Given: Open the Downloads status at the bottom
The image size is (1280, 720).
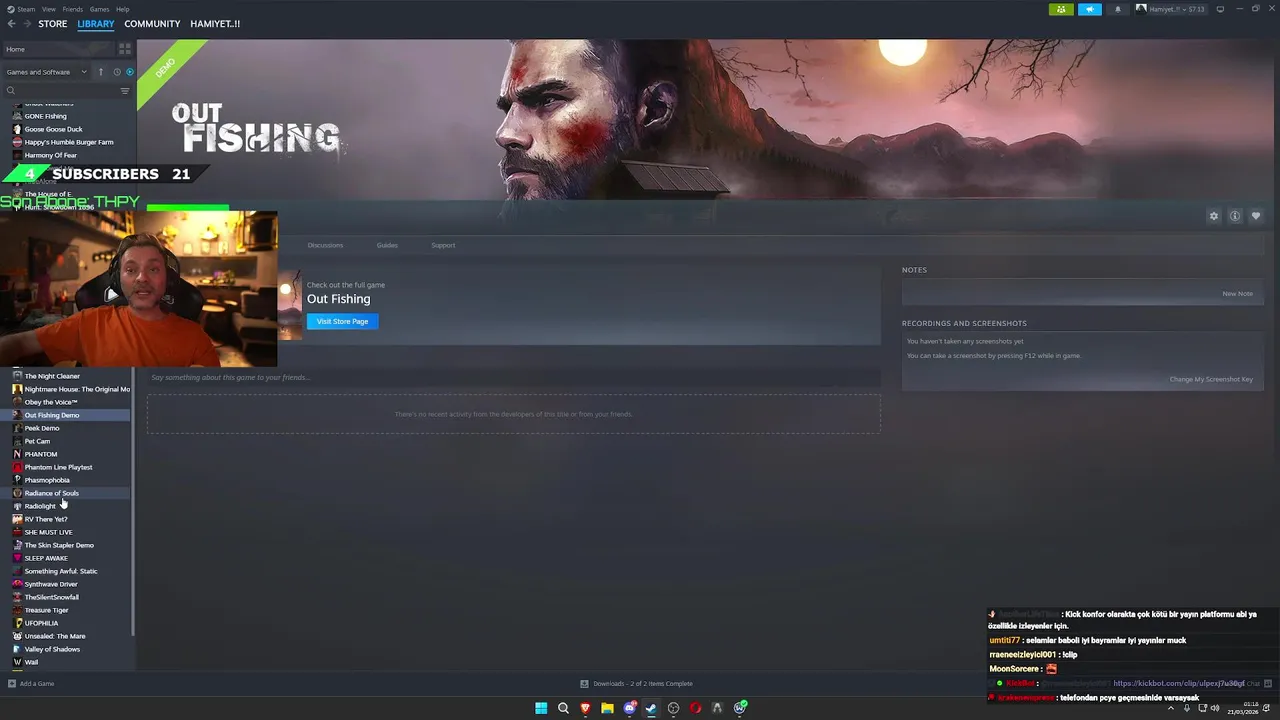Looking at the screenshot, I should pyautogui.click(x=637, y=684).
